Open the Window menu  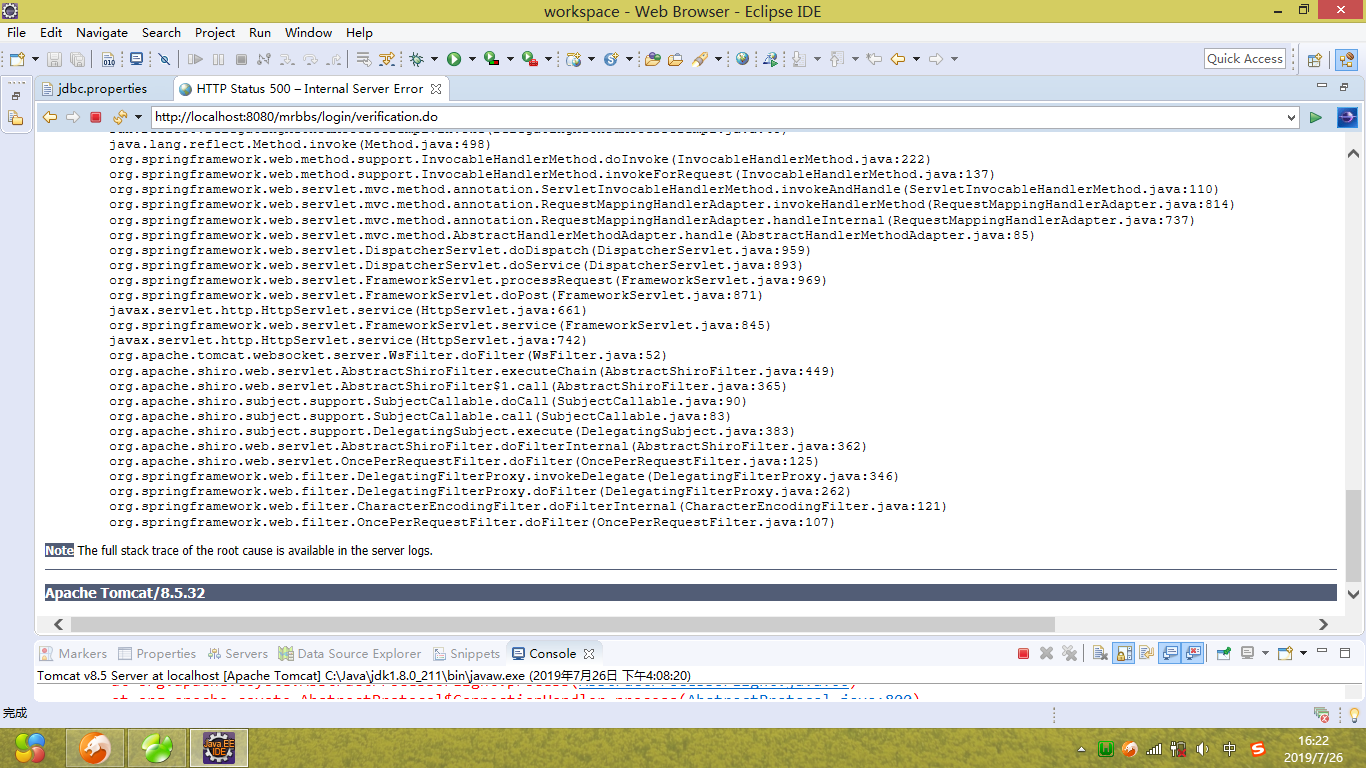click(309, 32)
